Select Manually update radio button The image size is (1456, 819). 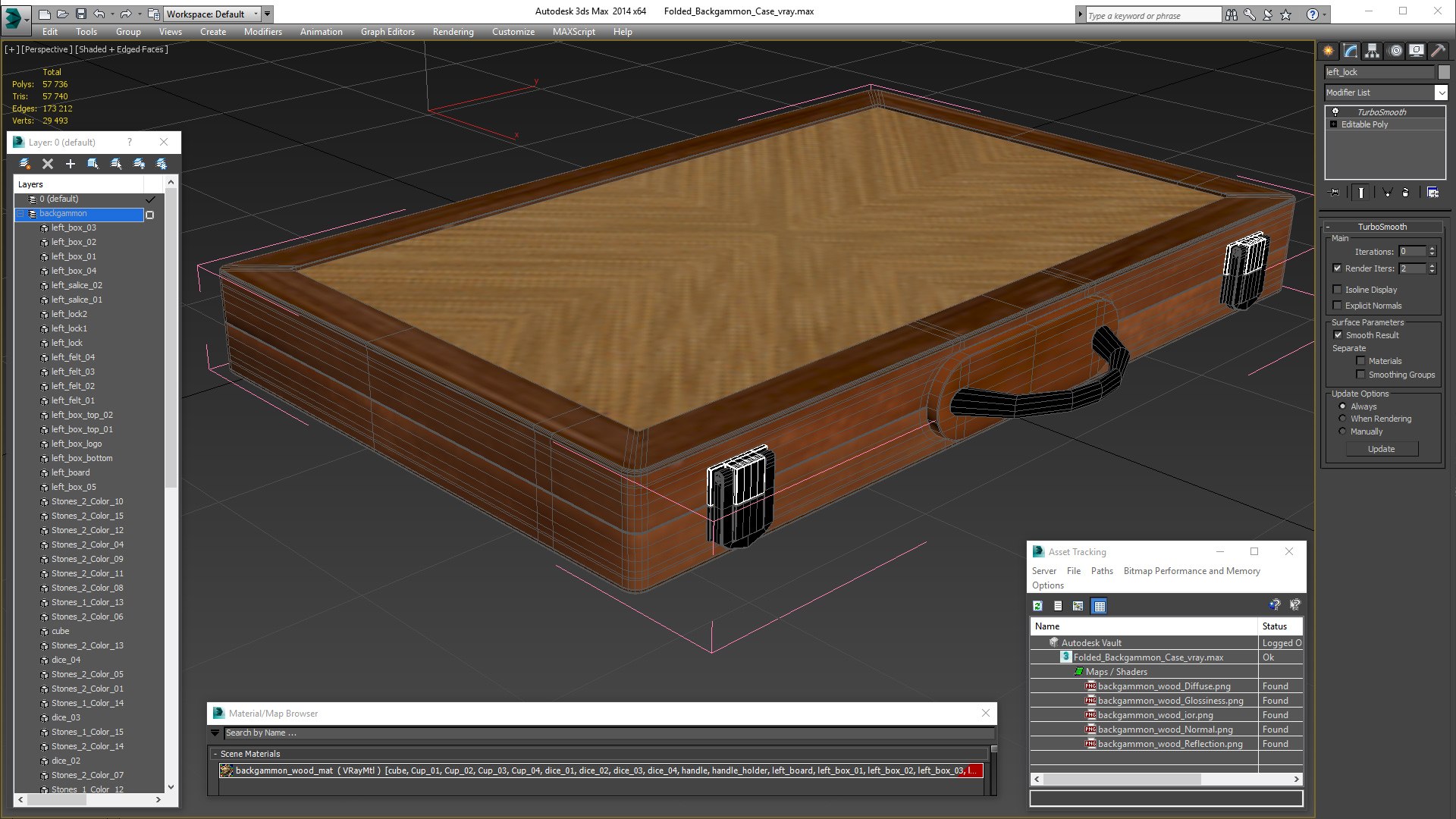(x=1343, y=431)
